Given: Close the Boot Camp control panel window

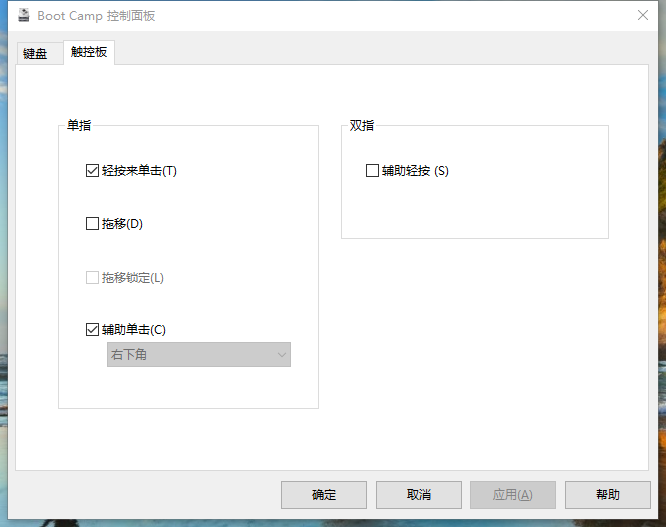Looking at the screenshot, I should [x=643, y=16].
